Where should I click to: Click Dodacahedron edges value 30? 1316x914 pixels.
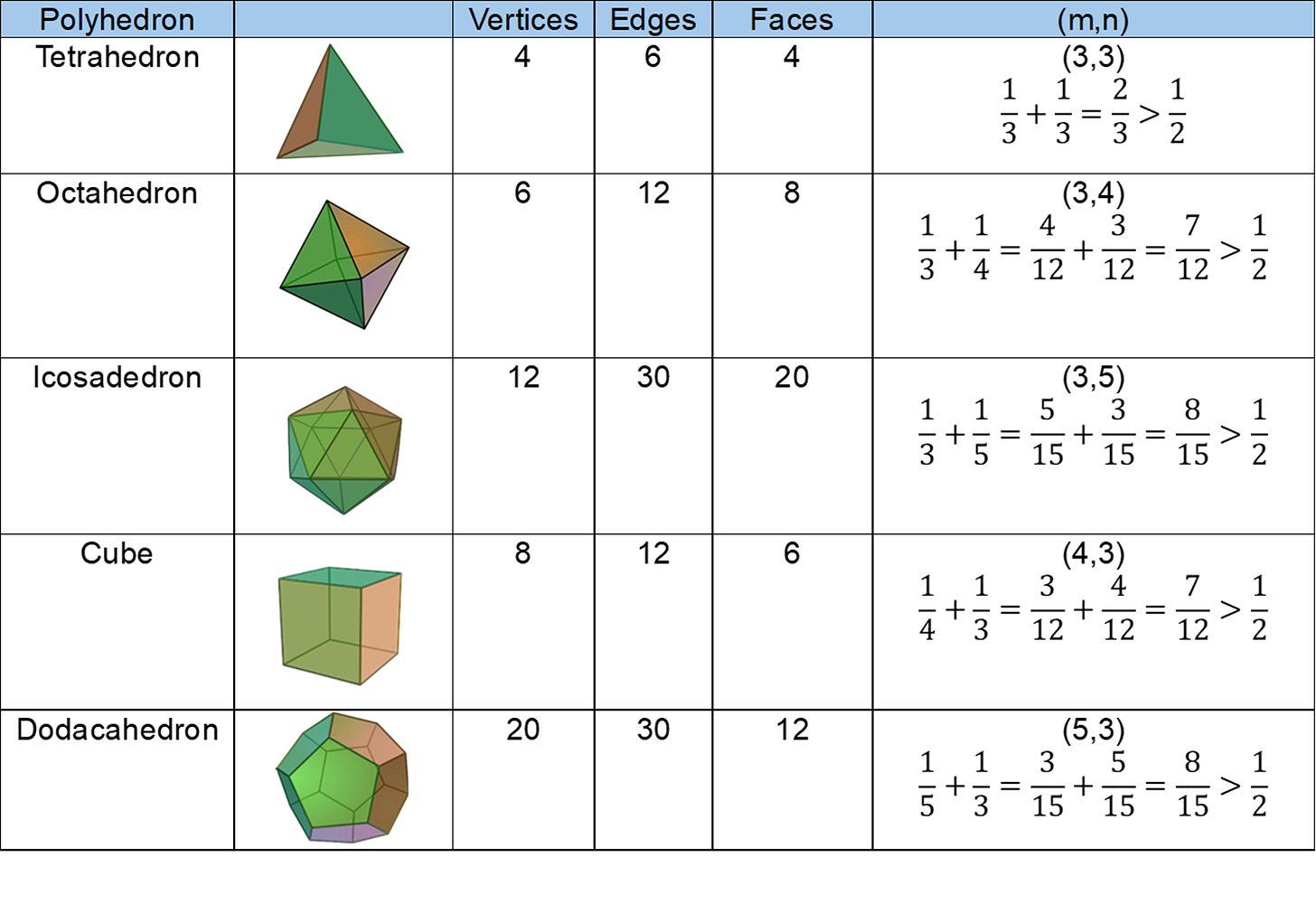653,730
